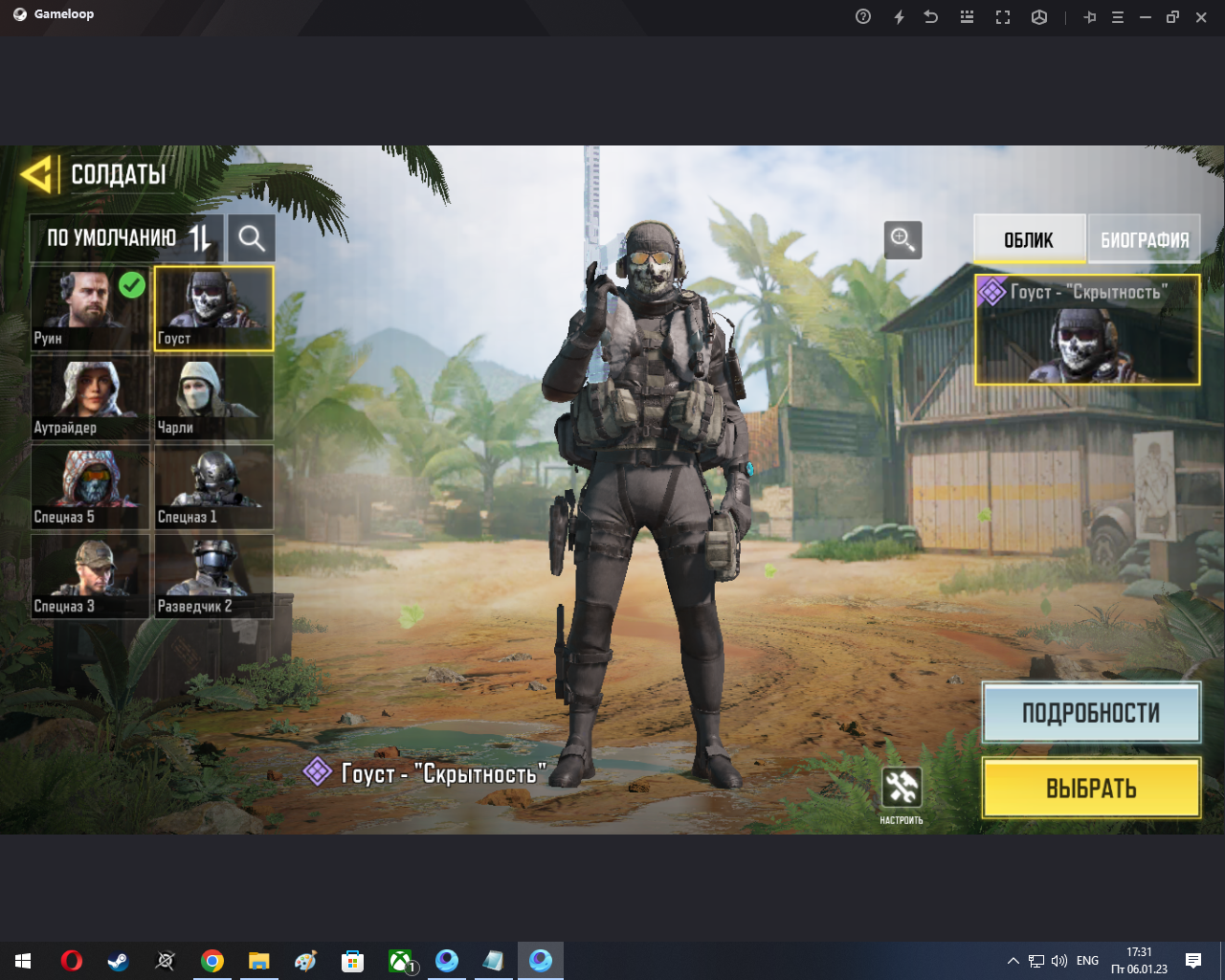Click the volume speaker tray icon
Image resolution: width=1225 pixels, height=980 pixels.
1059,961
